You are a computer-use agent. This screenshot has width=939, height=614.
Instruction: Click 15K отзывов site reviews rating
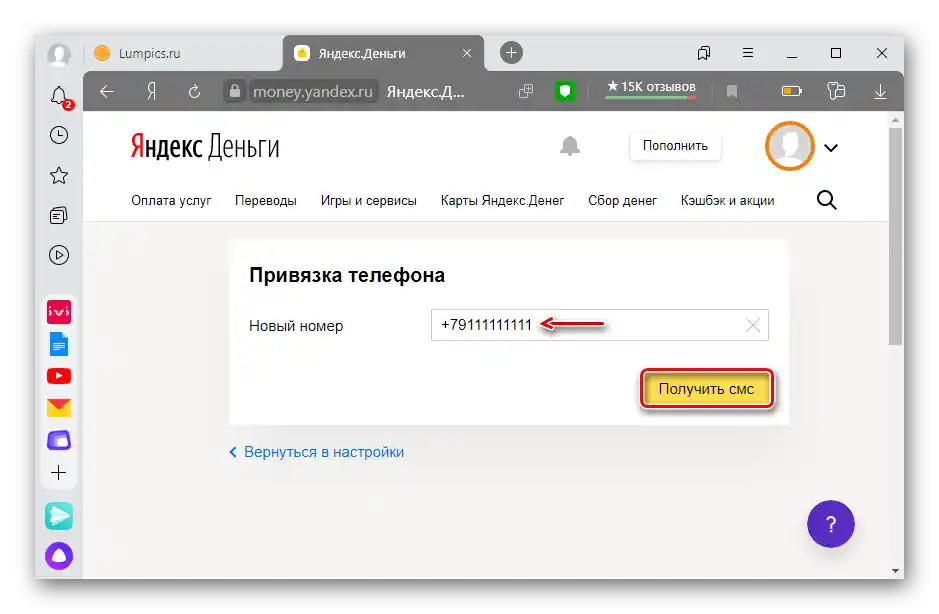[651, 89]
